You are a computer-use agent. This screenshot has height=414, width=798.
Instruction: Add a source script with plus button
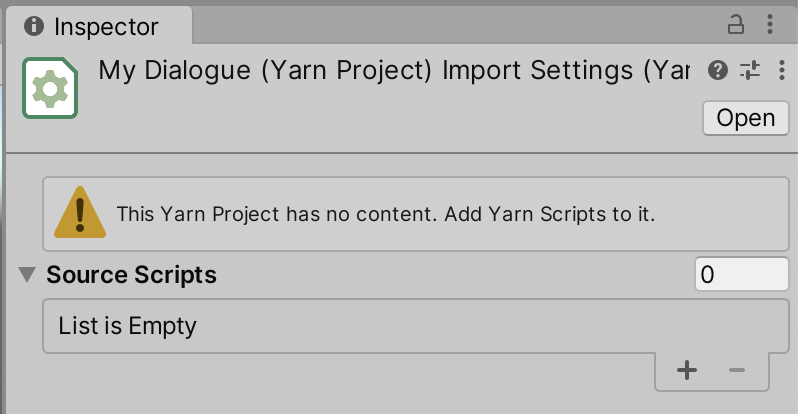click(687, 371)
